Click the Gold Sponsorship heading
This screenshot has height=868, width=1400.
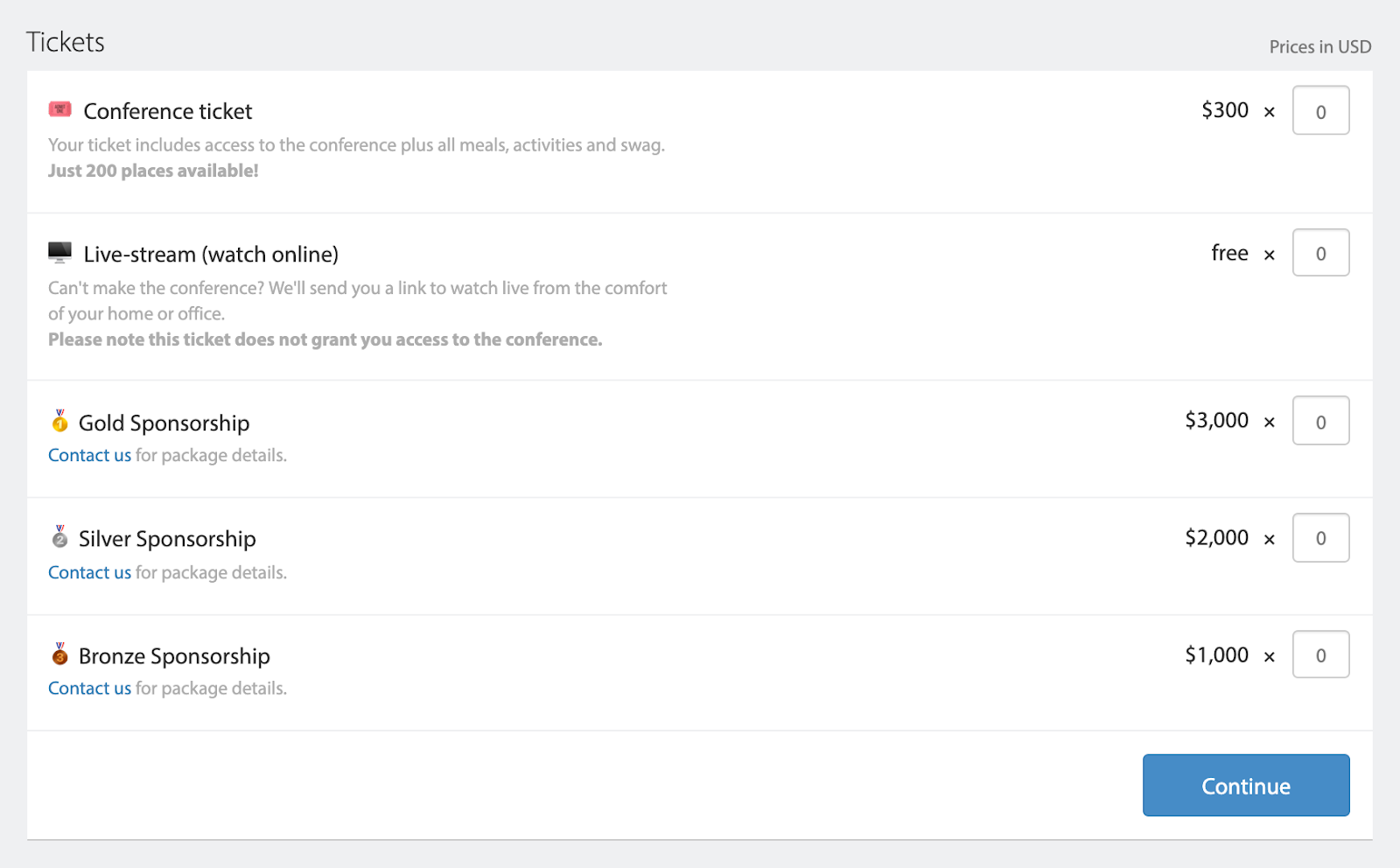click(164, 423)
